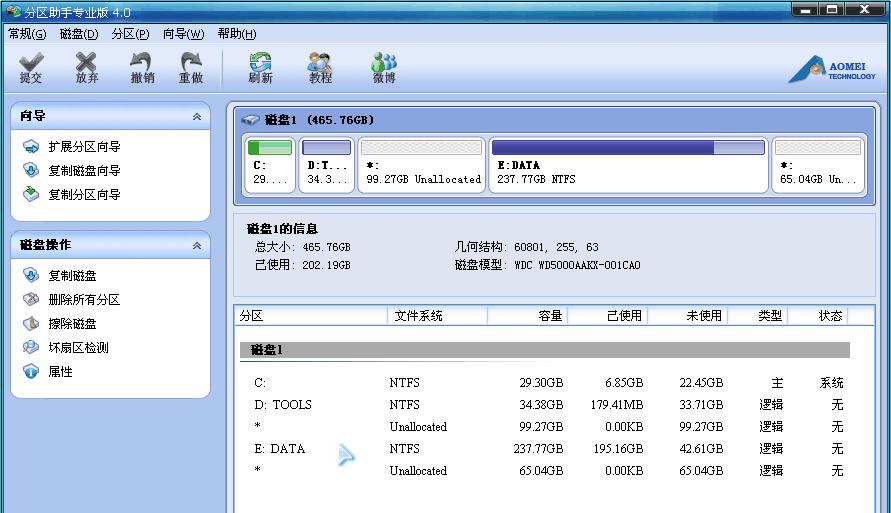Image resolution: width=891 pixels, height=513 pixels.
Task: Click the 195.16GB used value for E:
Action: [618, 449]
